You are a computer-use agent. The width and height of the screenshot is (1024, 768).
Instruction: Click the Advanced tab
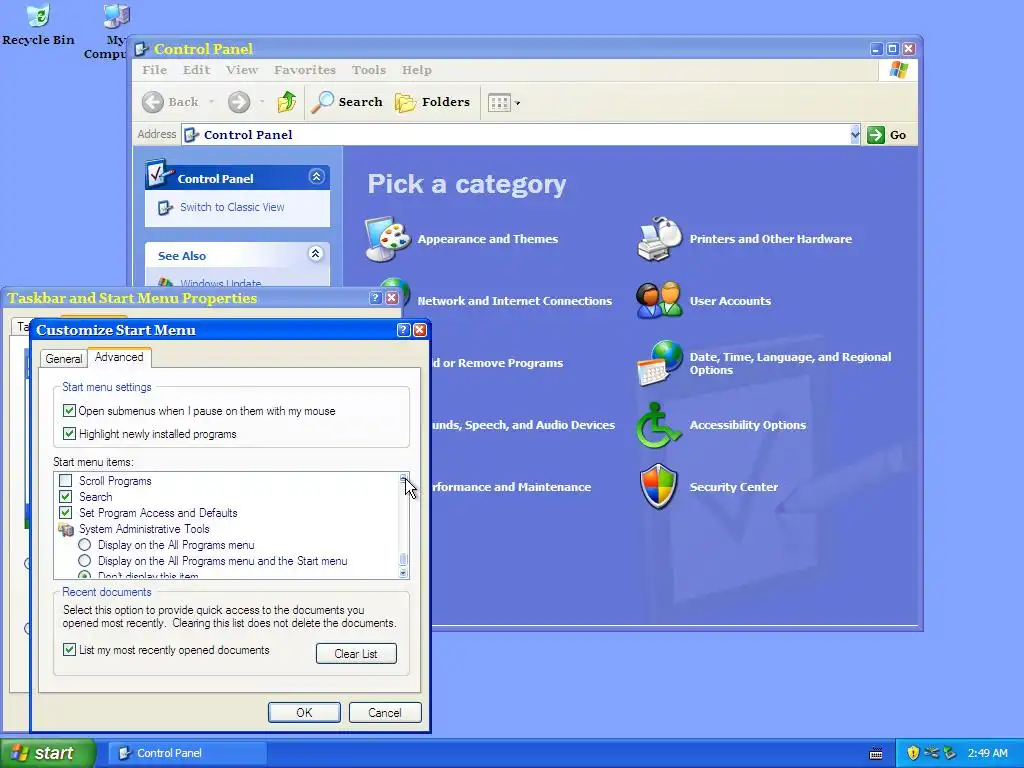(x=119, y=357)
